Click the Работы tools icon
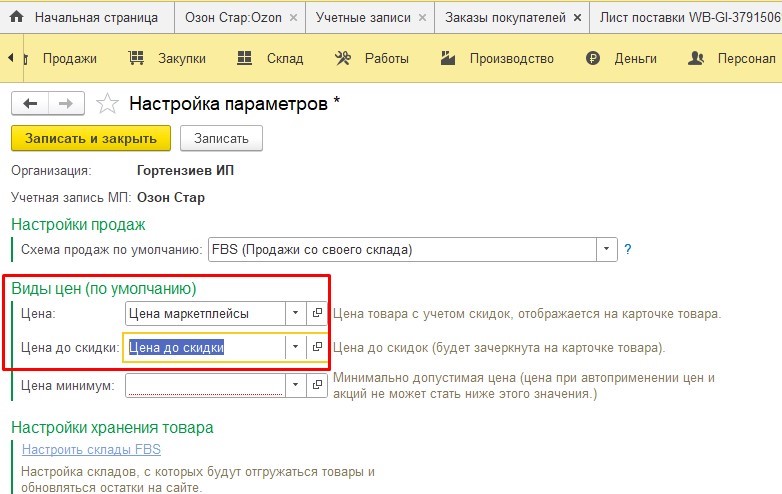 pos(343,58)
